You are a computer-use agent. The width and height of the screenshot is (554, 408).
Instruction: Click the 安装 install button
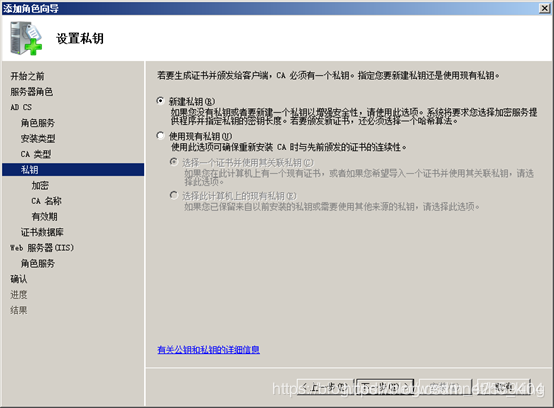tap(445, 388)
